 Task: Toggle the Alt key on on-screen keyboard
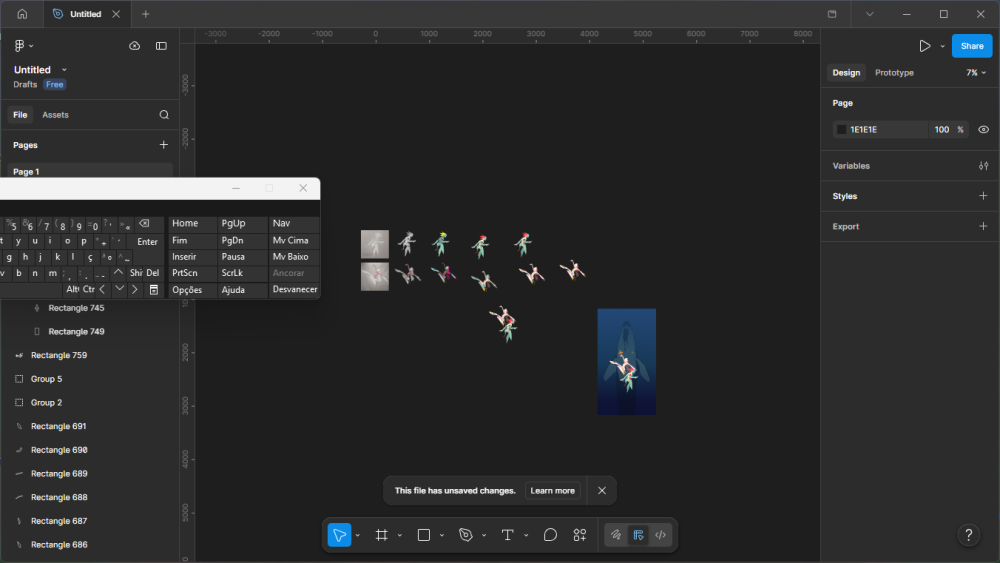pos(72,289)
